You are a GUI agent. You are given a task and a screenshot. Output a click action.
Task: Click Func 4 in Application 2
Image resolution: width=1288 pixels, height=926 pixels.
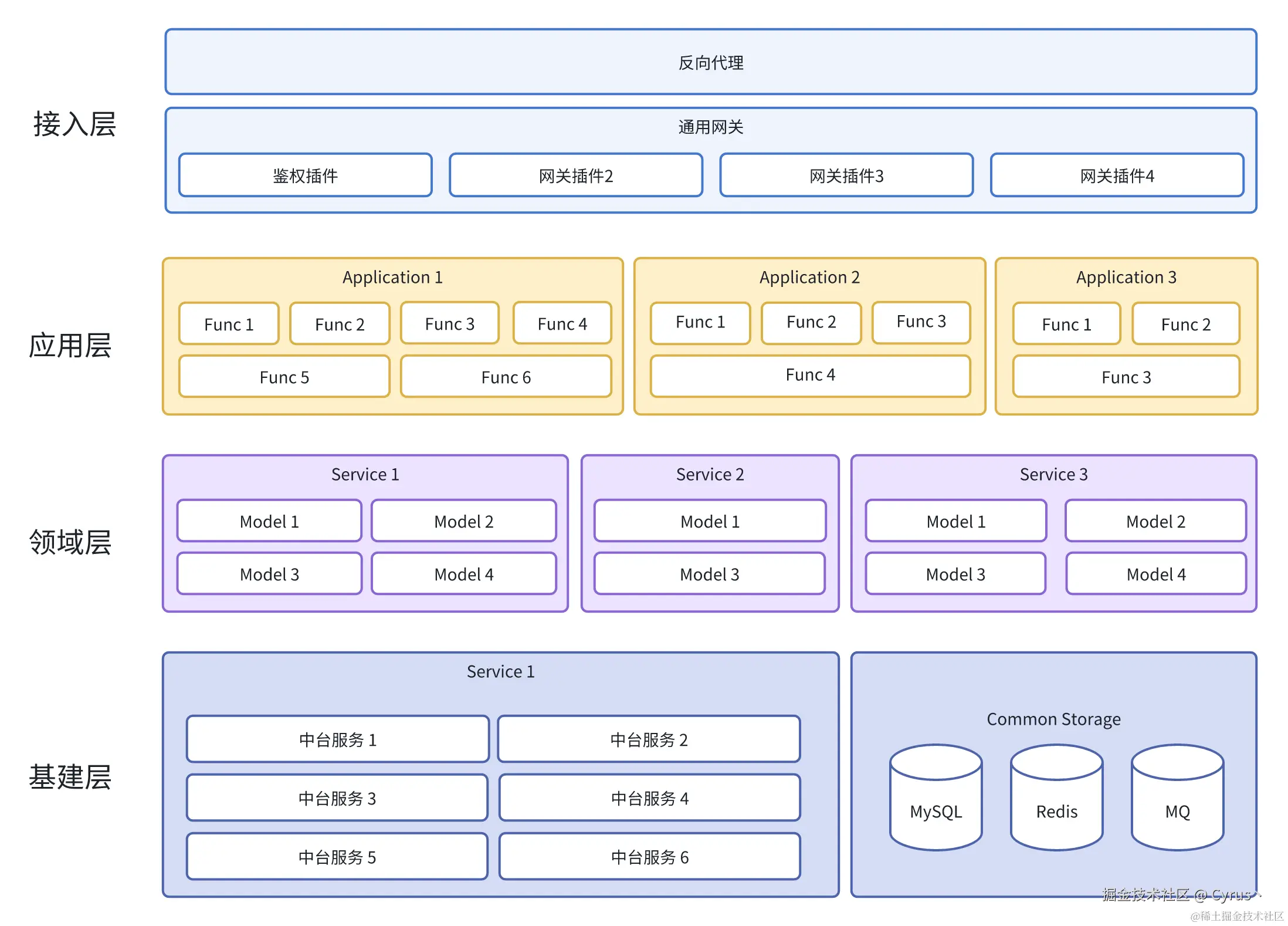pyautogui.click(x=810, y=375)
